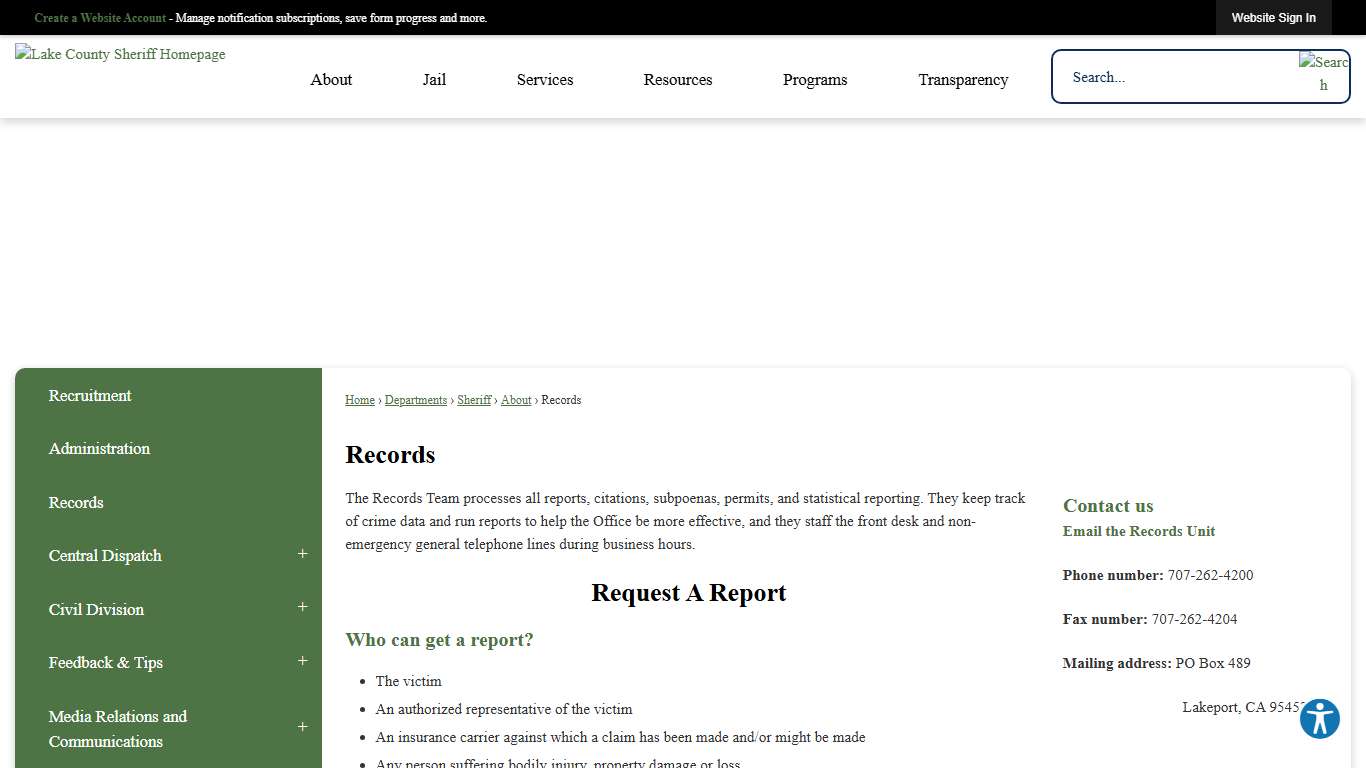Select Recruitment in the sidebar
Screen dimensions: 1366x768
(90, 396)
